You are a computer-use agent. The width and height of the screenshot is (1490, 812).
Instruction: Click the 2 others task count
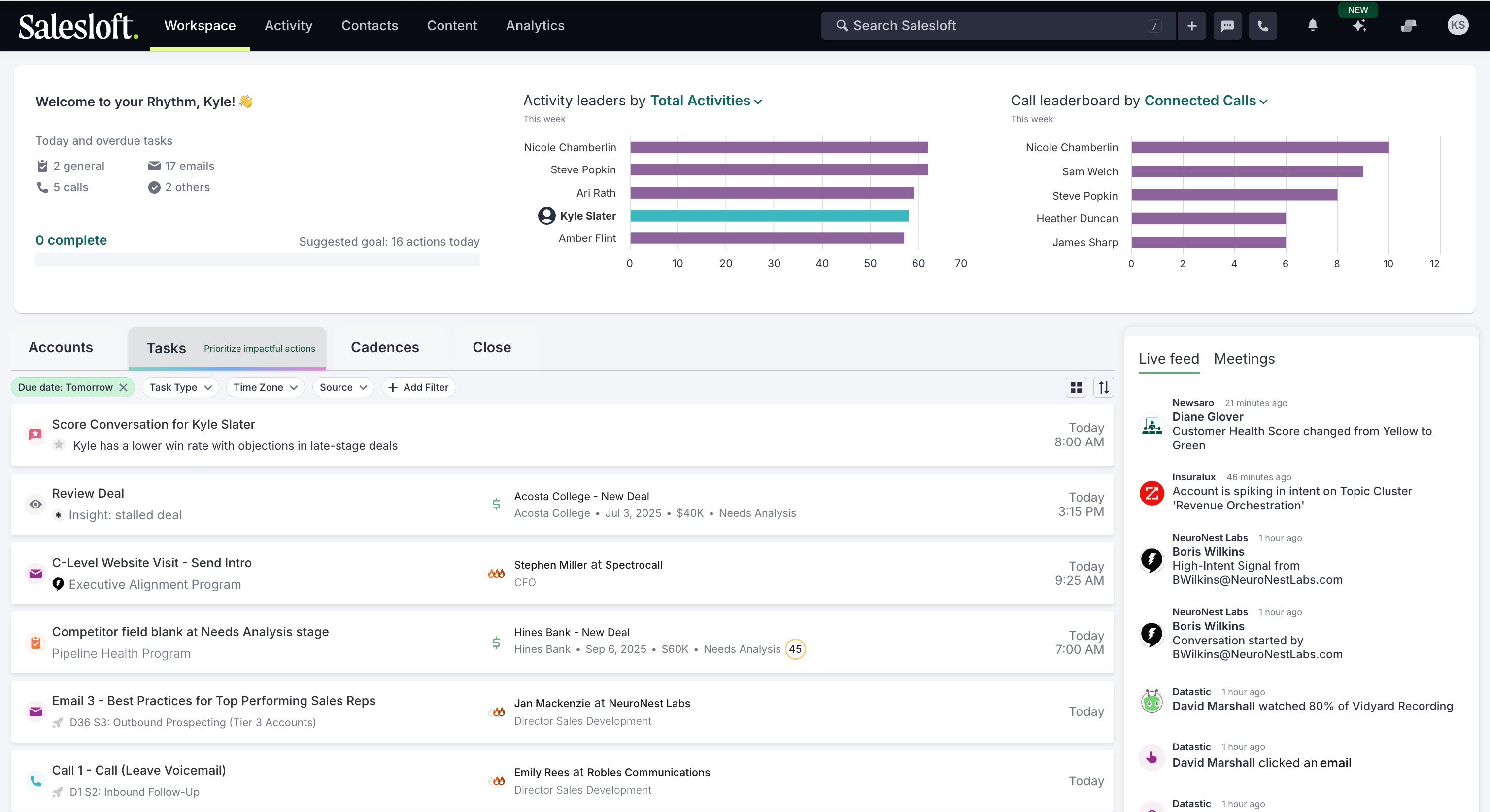179,187
